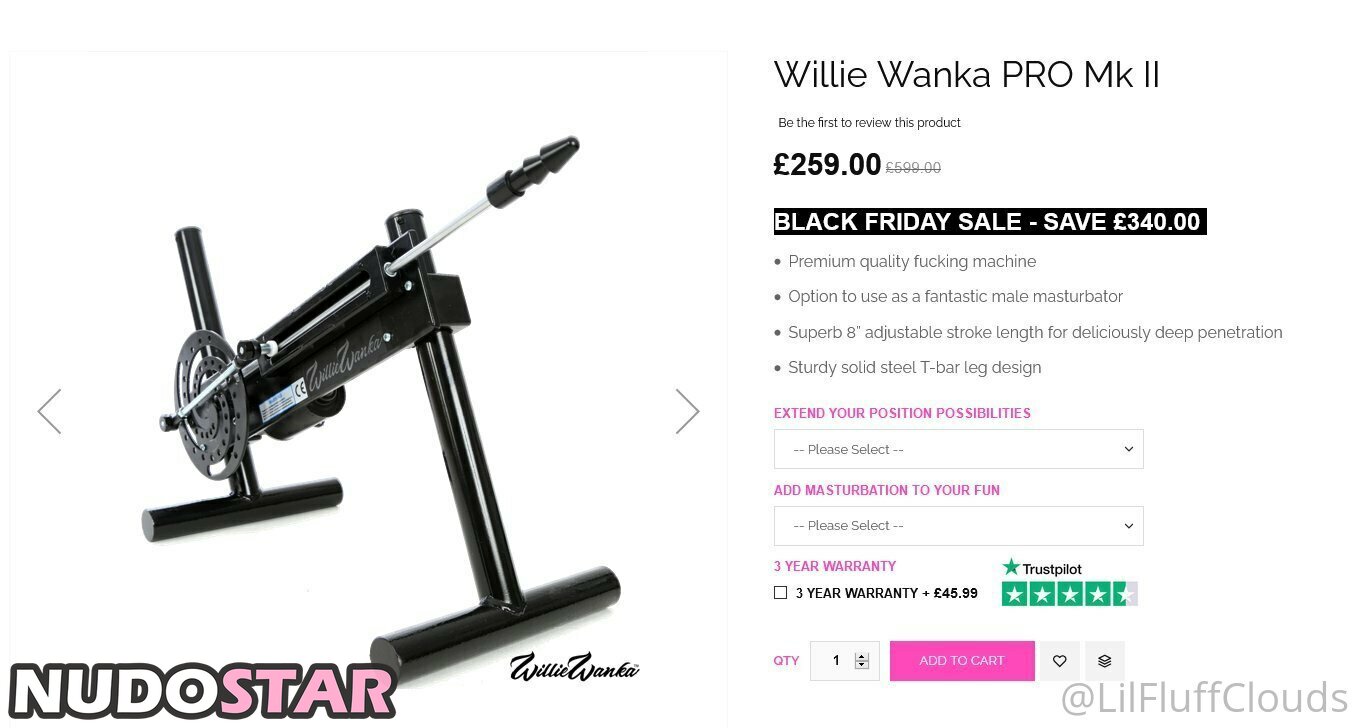
Task: Open the Extend Your Position Possibilities dropdown
Action: pos(958,449)
